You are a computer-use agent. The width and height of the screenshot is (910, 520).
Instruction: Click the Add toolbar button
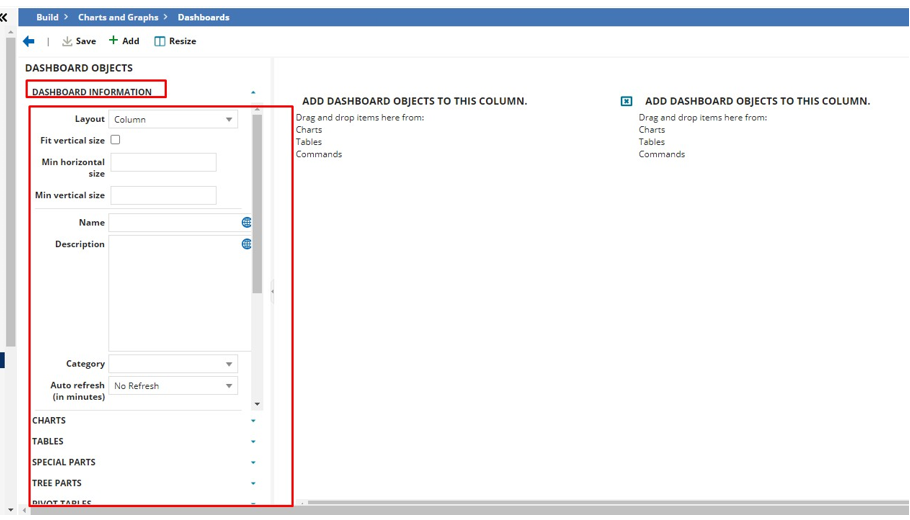pyautogui.click(x=124, y=41)
